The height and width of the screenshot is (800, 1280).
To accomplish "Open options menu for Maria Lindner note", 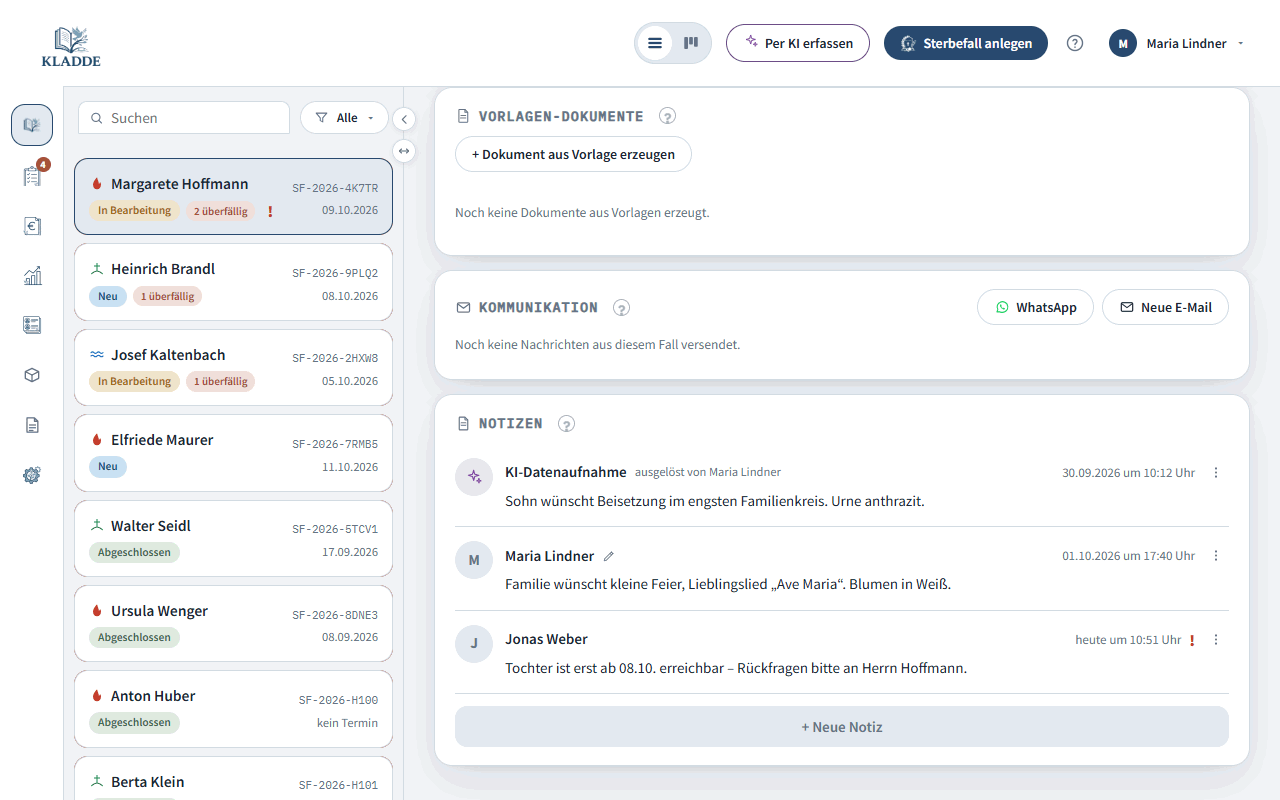I will point(1216,556).
